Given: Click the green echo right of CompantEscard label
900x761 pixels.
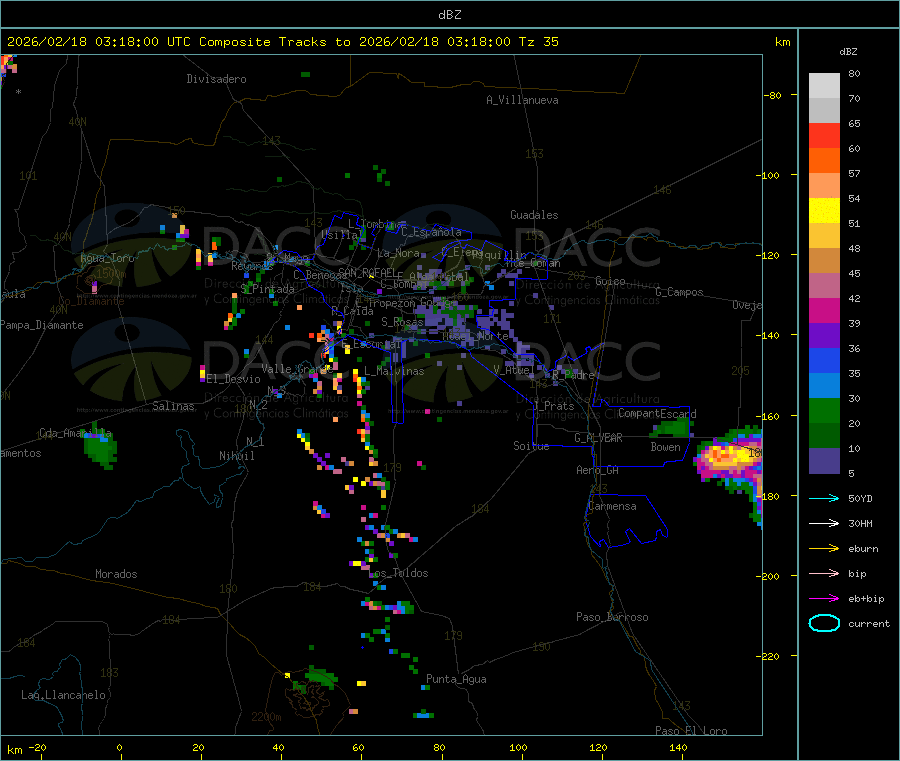Looking at the screenshot, I should click(x=673, y=428).
